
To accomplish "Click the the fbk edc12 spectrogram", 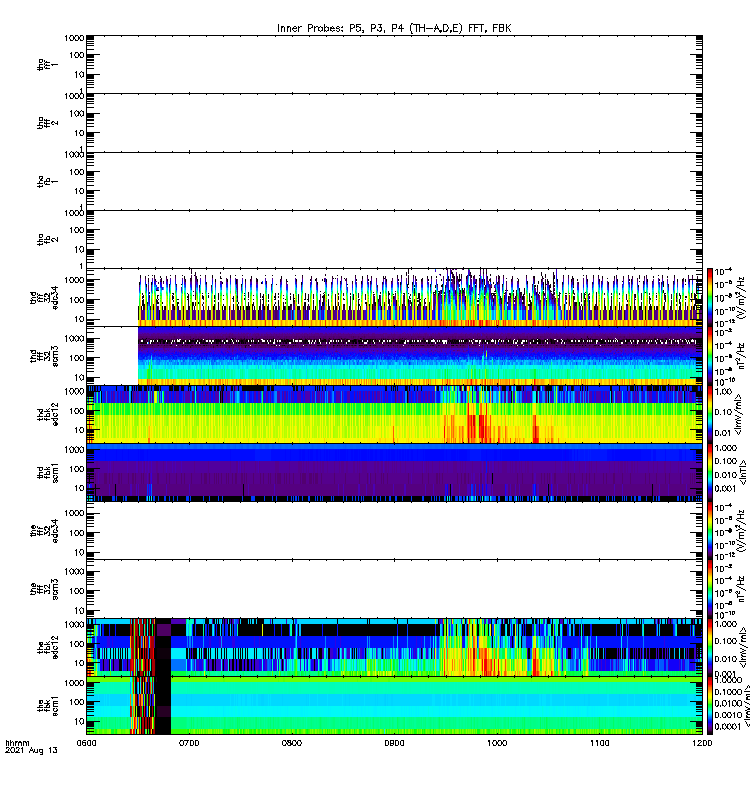I will (394, 647).
